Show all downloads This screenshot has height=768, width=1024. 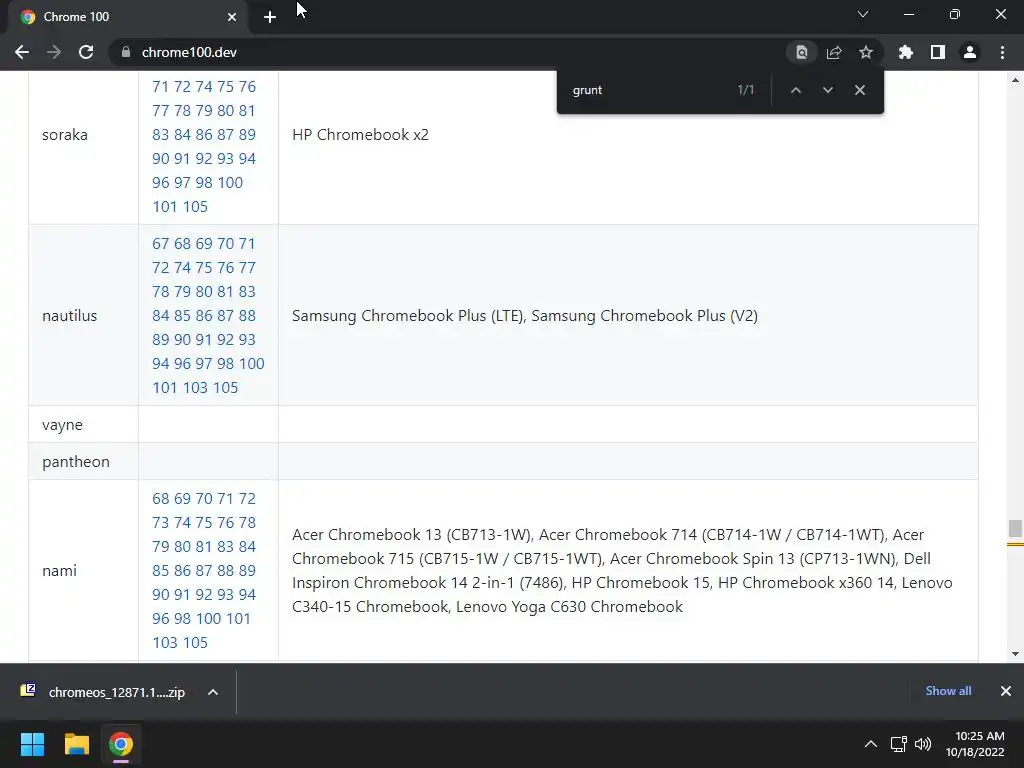pos(948,691)
